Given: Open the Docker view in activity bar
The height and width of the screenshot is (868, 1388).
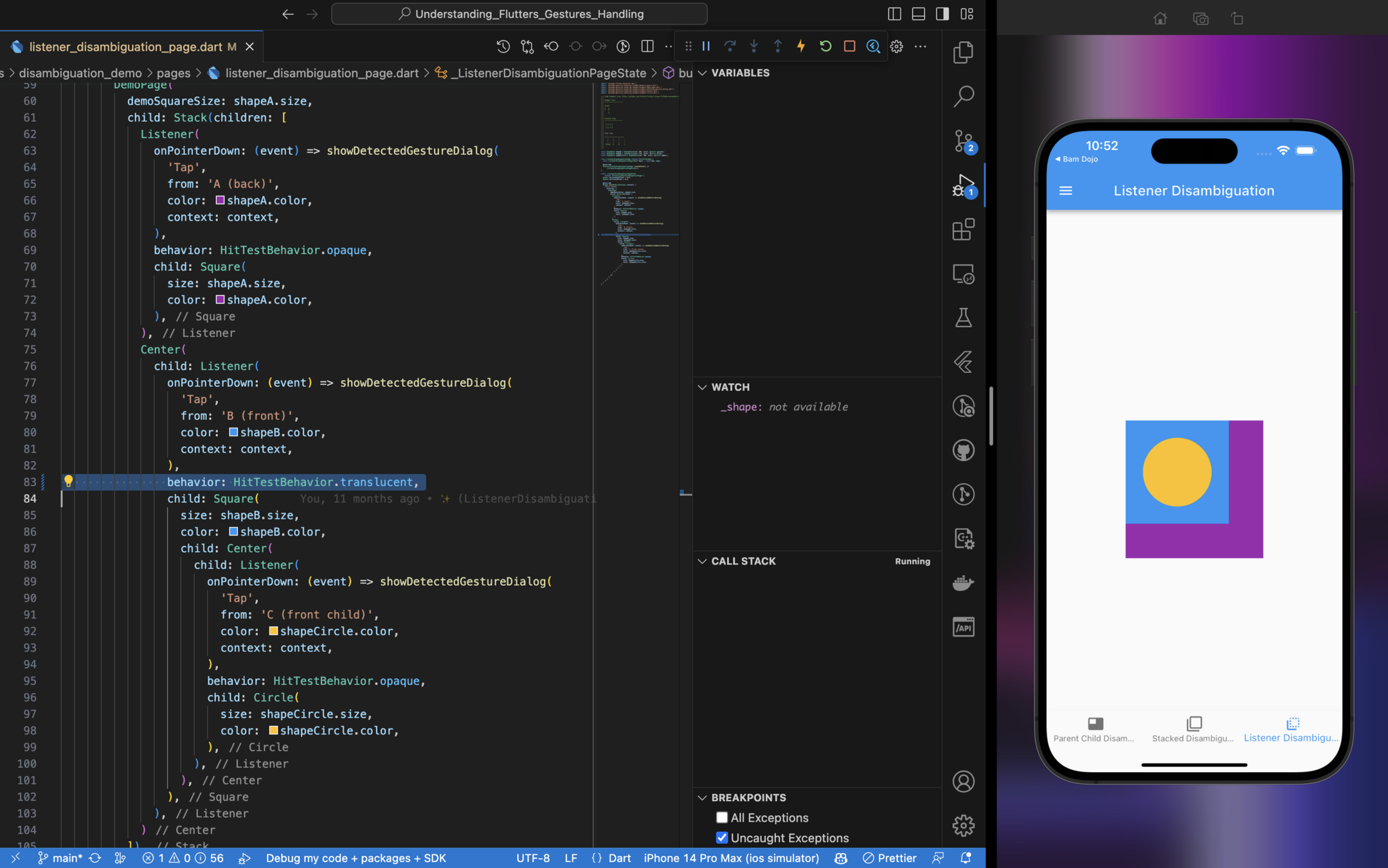Looking at the screenshot, I should [x=963, y=583].
